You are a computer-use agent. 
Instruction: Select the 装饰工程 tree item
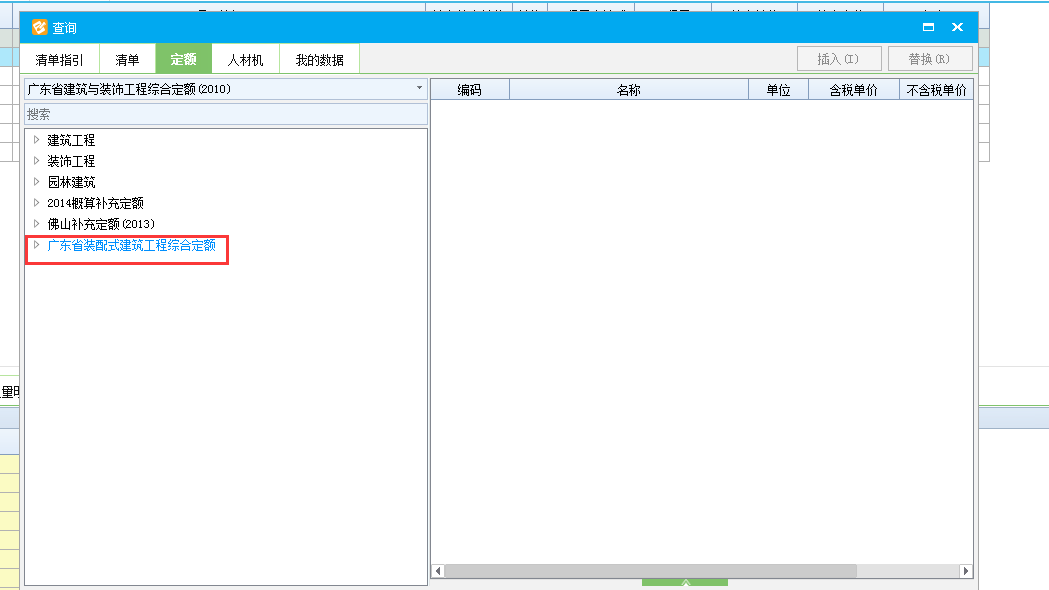(x=72, y=161)
